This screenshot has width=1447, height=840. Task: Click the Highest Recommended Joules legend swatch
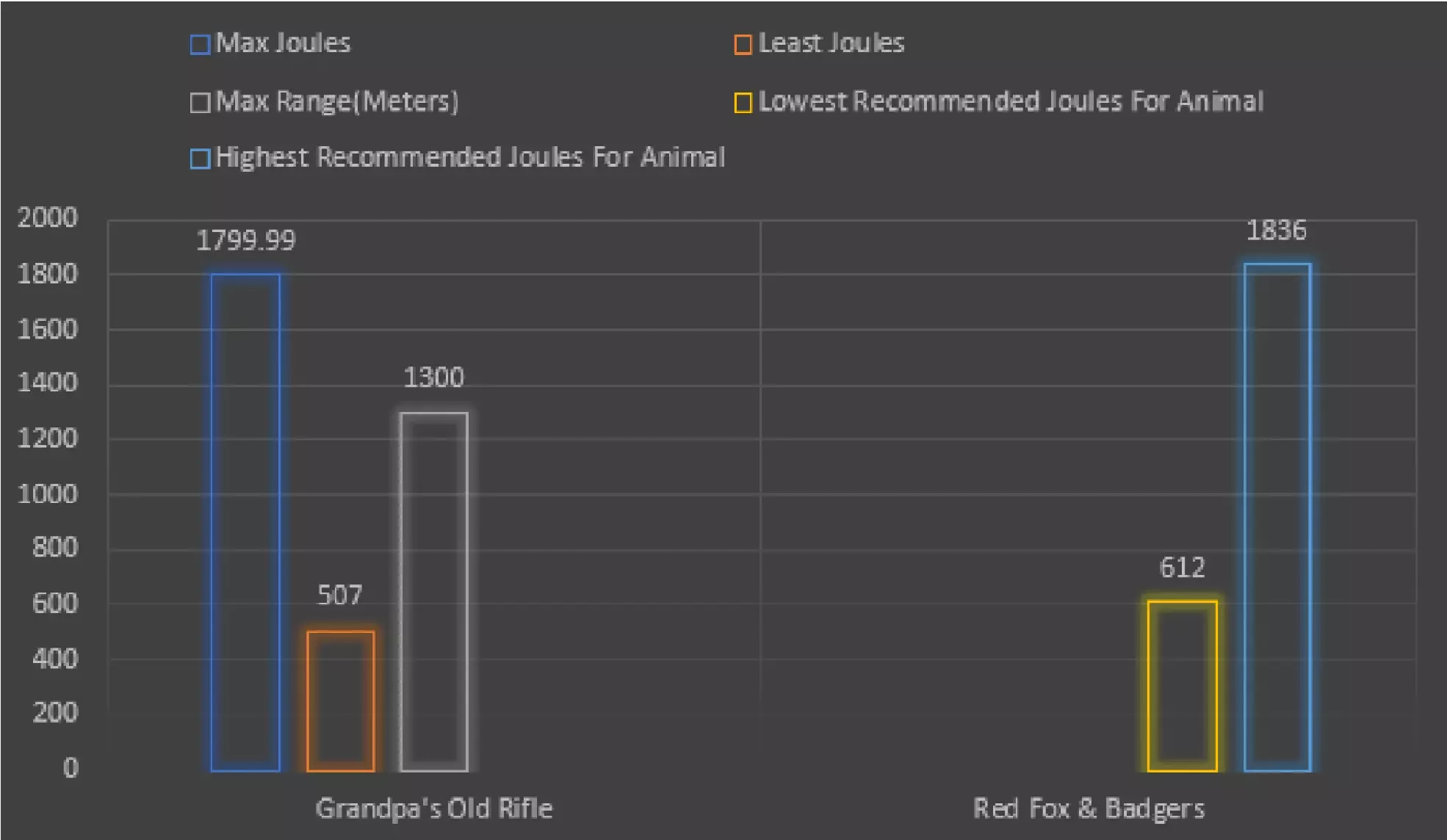(x=200, y=159)
